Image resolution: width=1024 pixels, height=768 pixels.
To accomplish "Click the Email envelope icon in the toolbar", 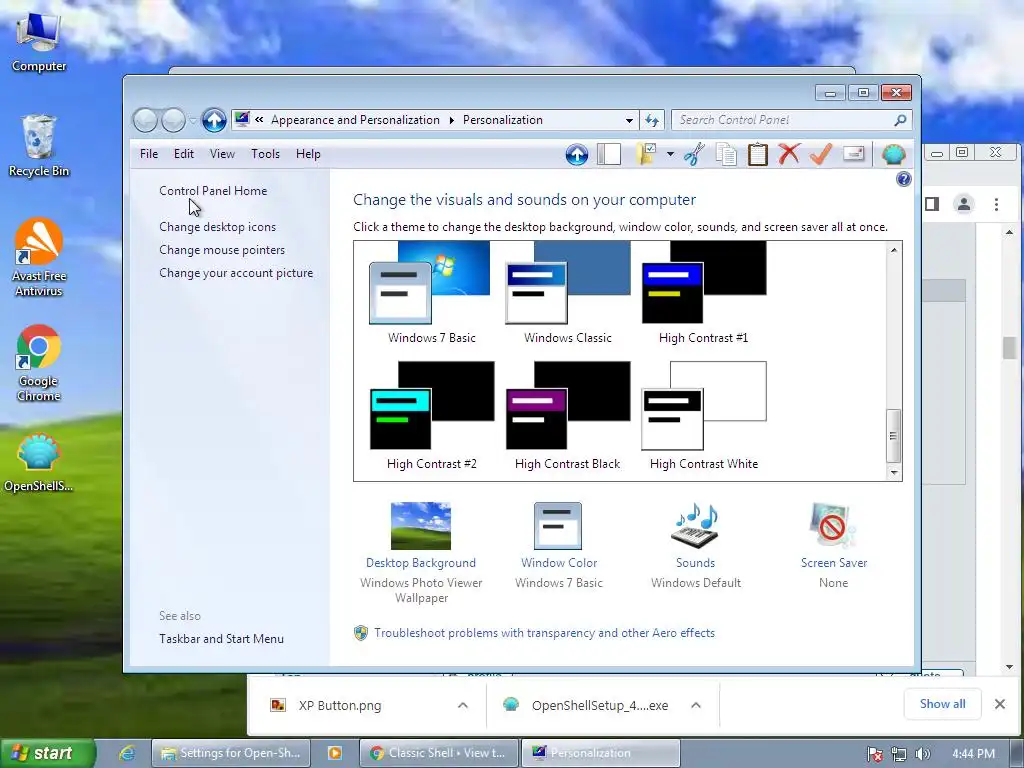I will pos(854,153).
